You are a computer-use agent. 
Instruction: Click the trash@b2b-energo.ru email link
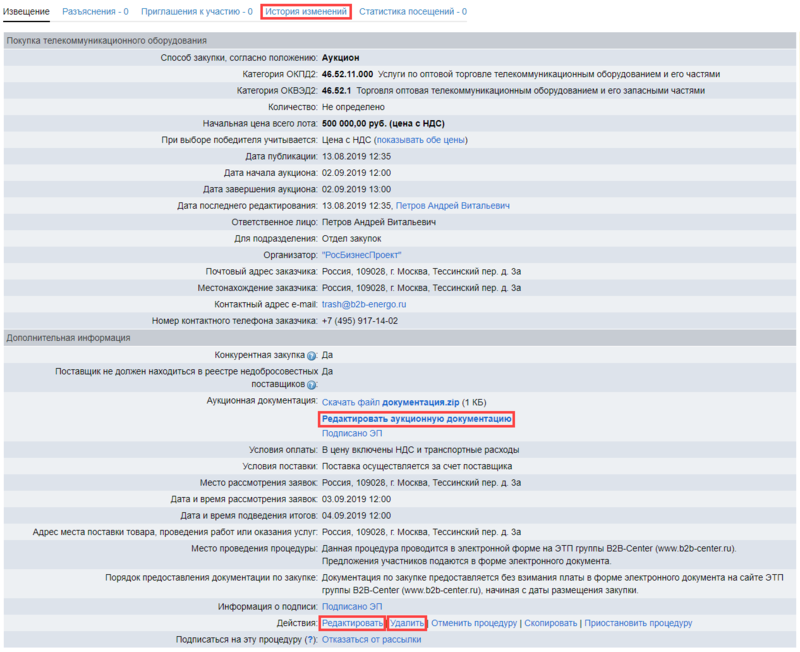364,304
